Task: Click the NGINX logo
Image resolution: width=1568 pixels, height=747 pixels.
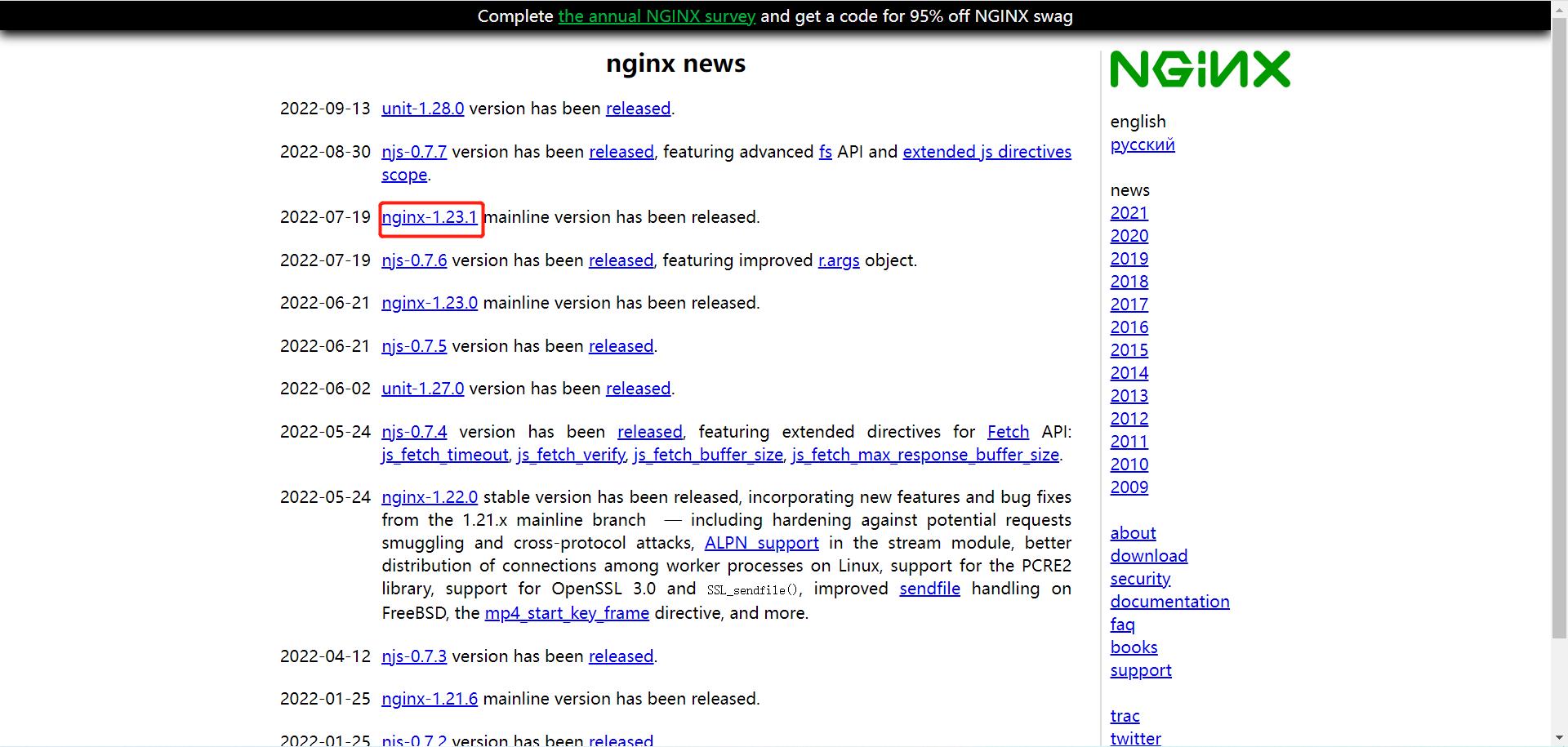Action: (1200, 69)
